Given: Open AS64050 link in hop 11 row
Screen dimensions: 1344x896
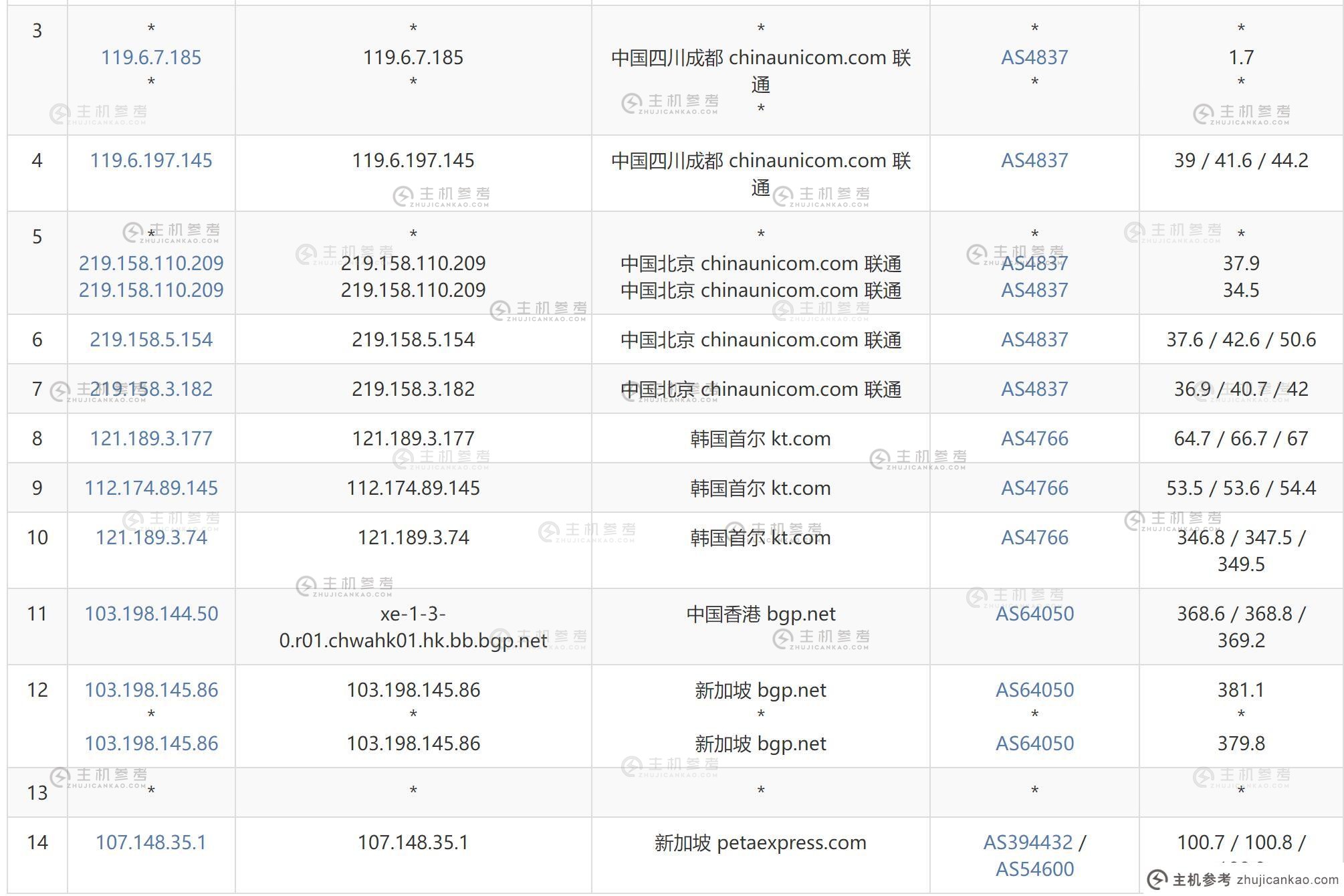Looking at the screenshot, I should click(x=1034, y=614).
